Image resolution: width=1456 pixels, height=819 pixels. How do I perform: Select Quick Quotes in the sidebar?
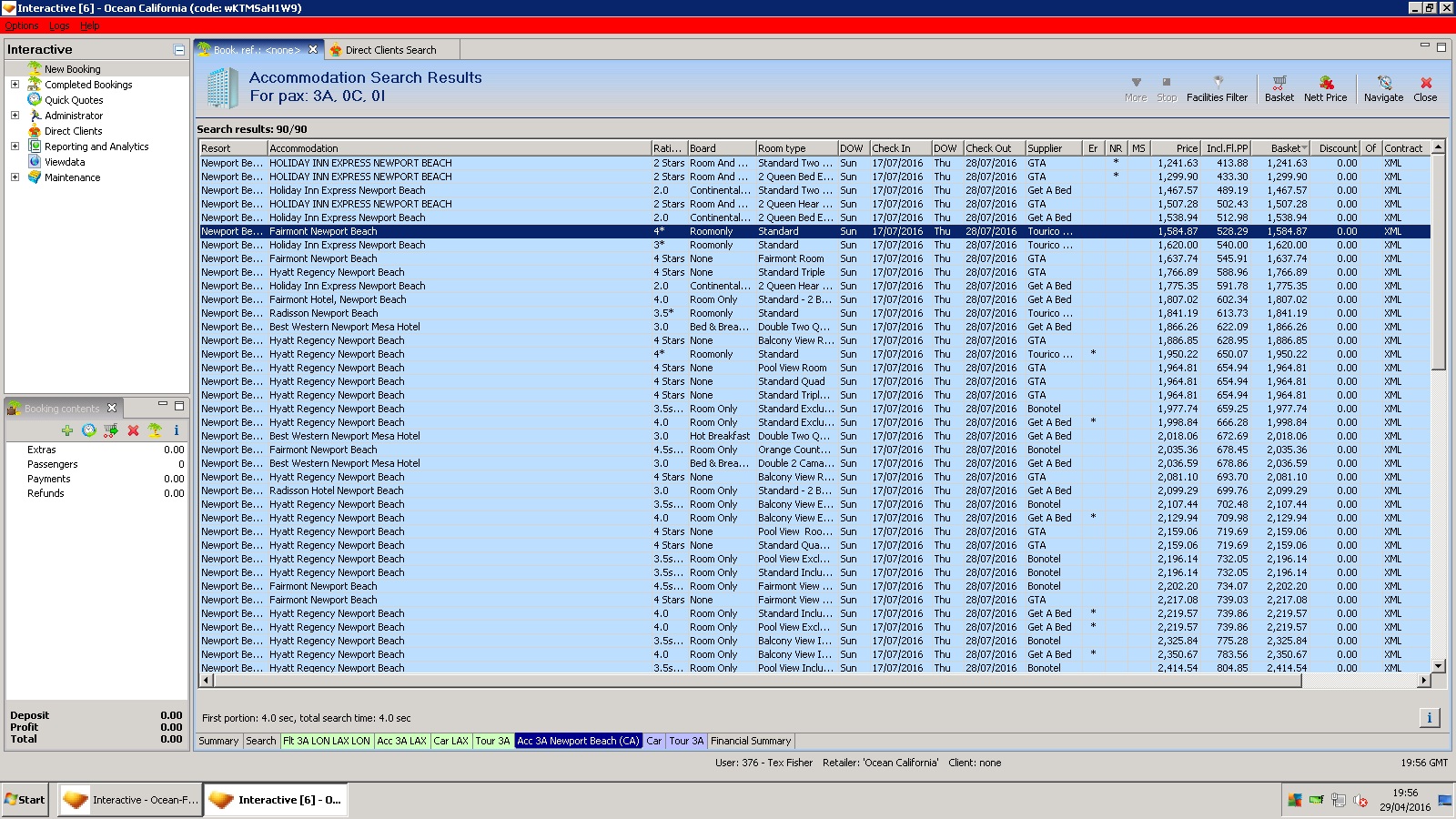point(74,100)
